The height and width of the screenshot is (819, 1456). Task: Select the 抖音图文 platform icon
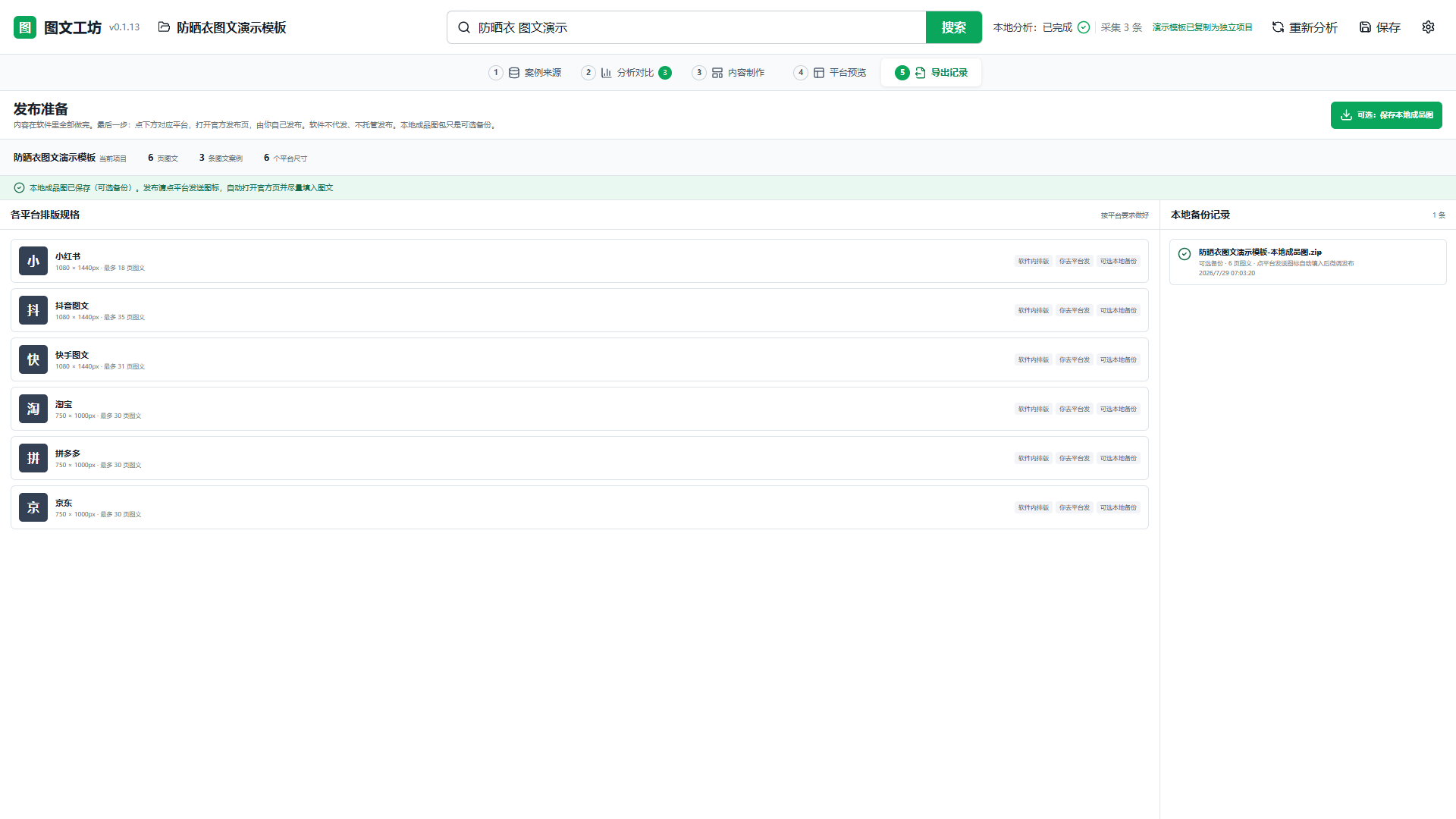pos(33,310)
